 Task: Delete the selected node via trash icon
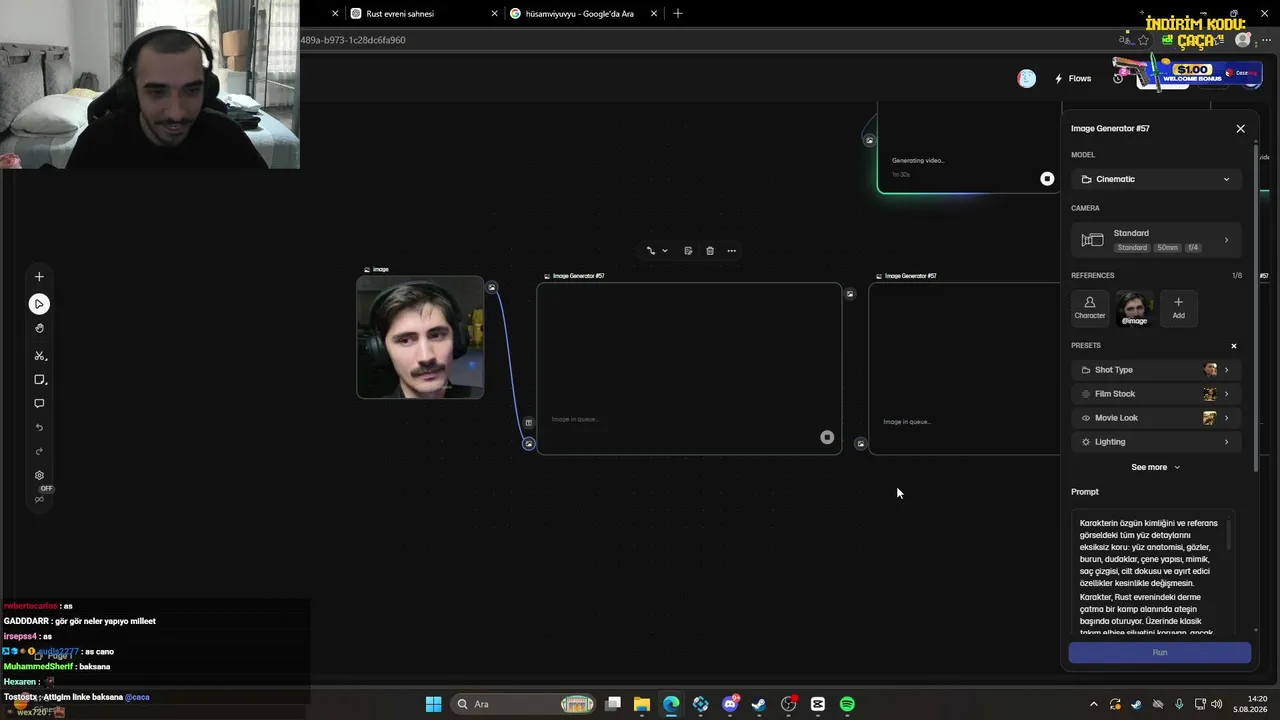[710, 251]
